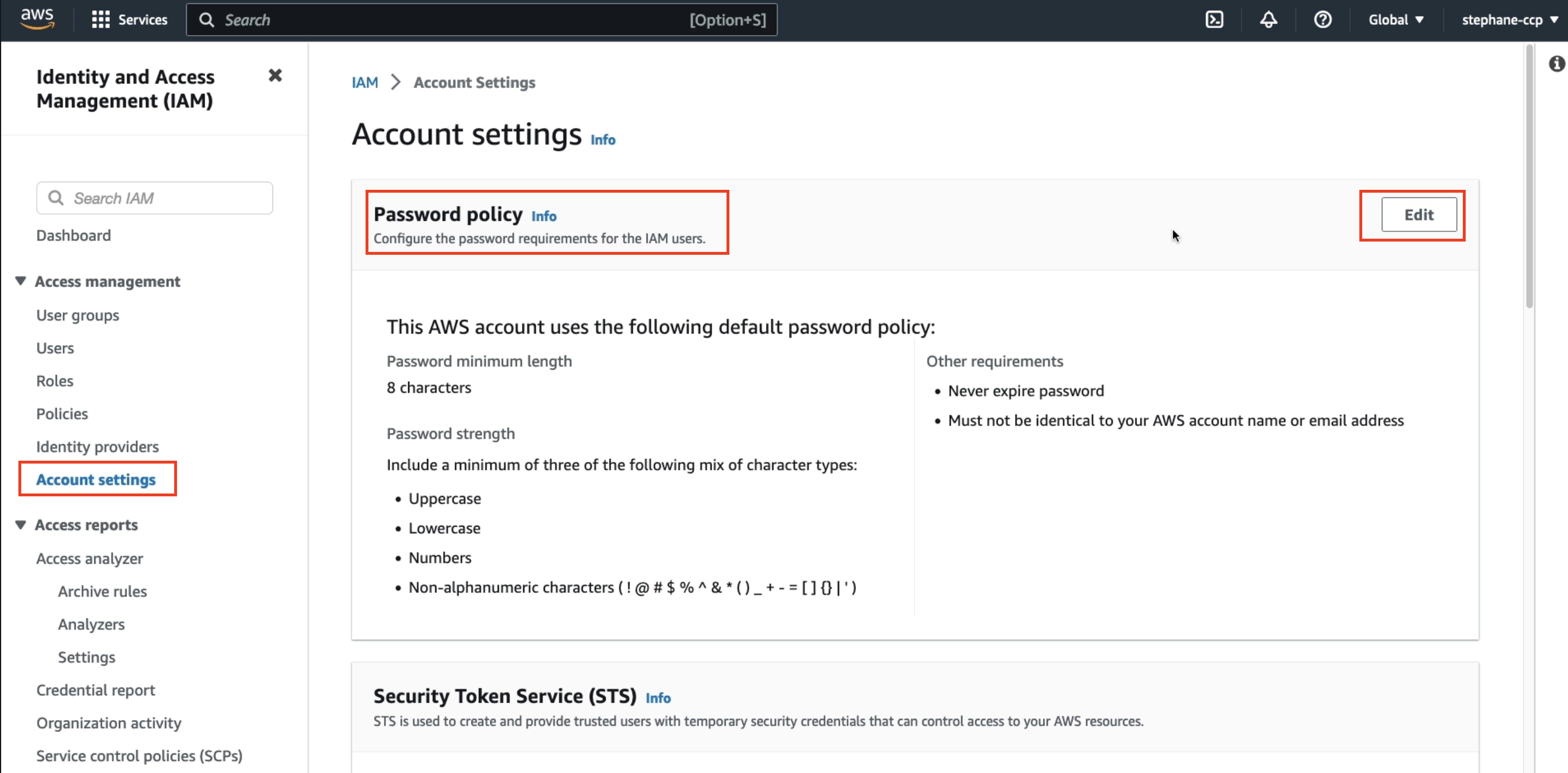Open User groups in sidebar
1568x773 pixels.
pyautogui.click(x=78, y=315)
